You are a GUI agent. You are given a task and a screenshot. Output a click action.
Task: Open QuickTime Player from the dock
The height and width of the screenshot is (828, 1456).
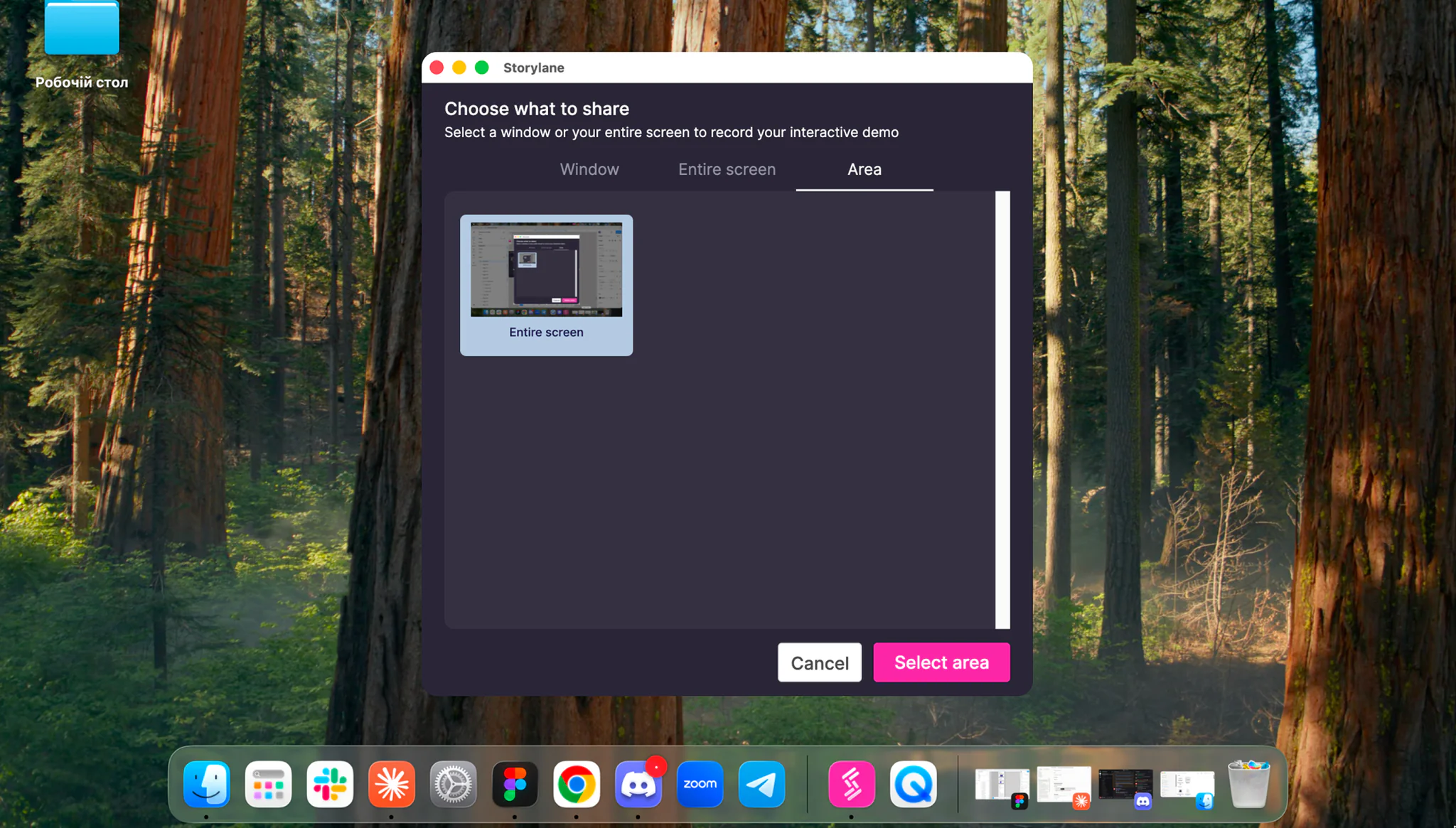914,784
